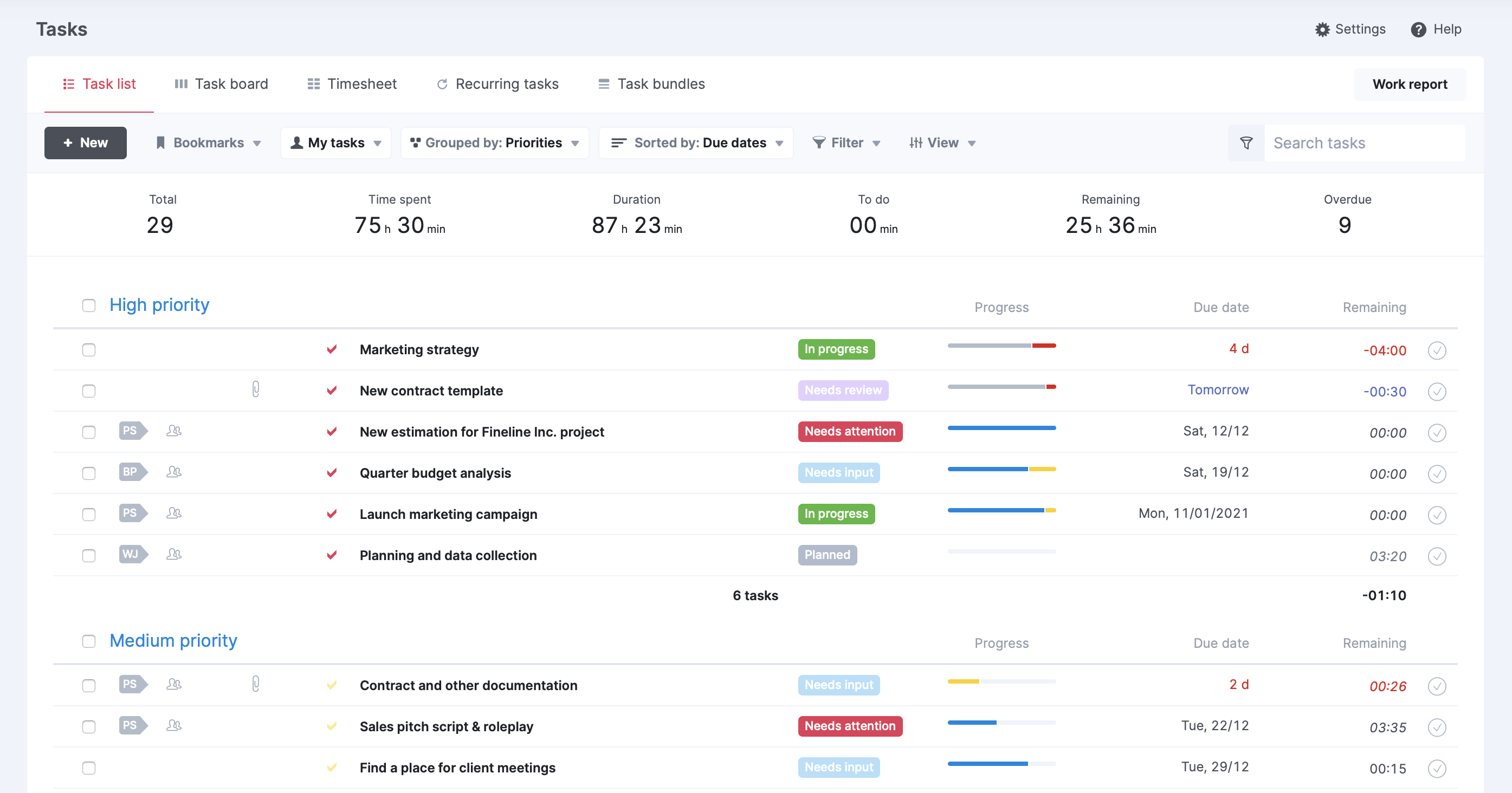Open the Bookmarks dropdown
The height and width of the screenshot is (793, 1512).
(x=208, y=142)
